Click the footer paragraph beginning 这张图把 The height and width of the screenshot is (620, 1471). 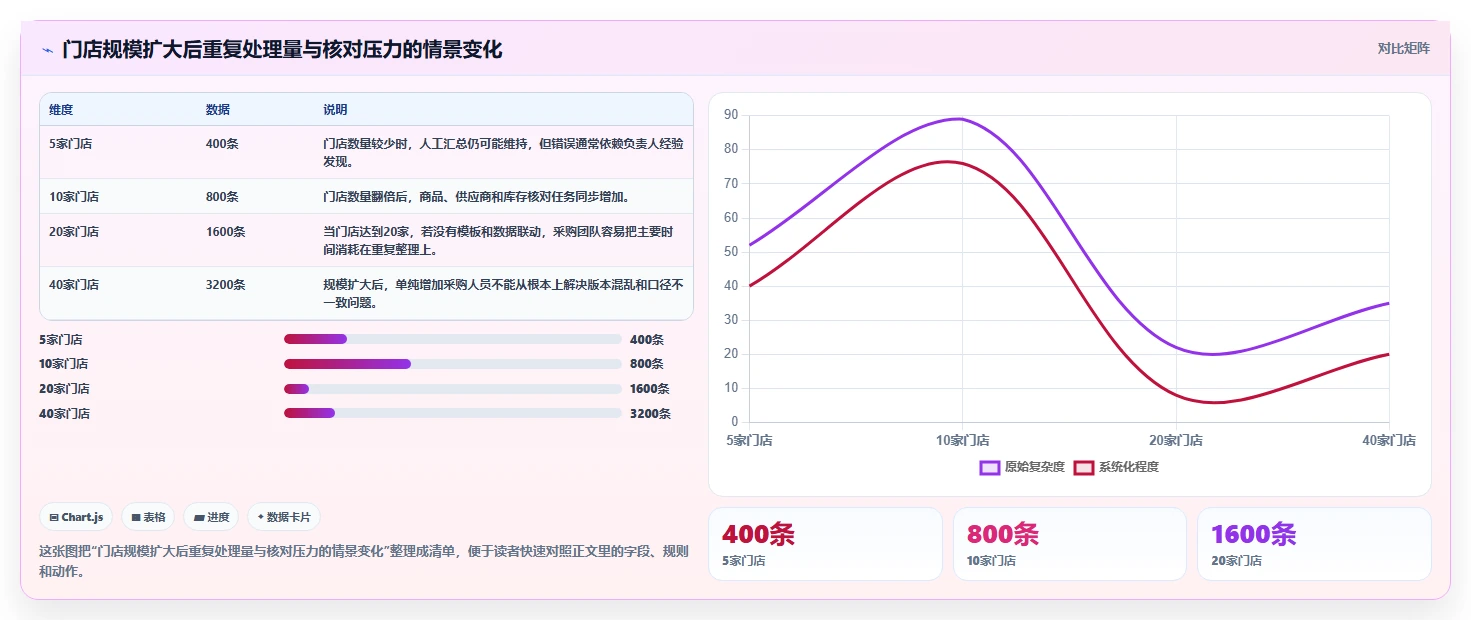[363, 562]
